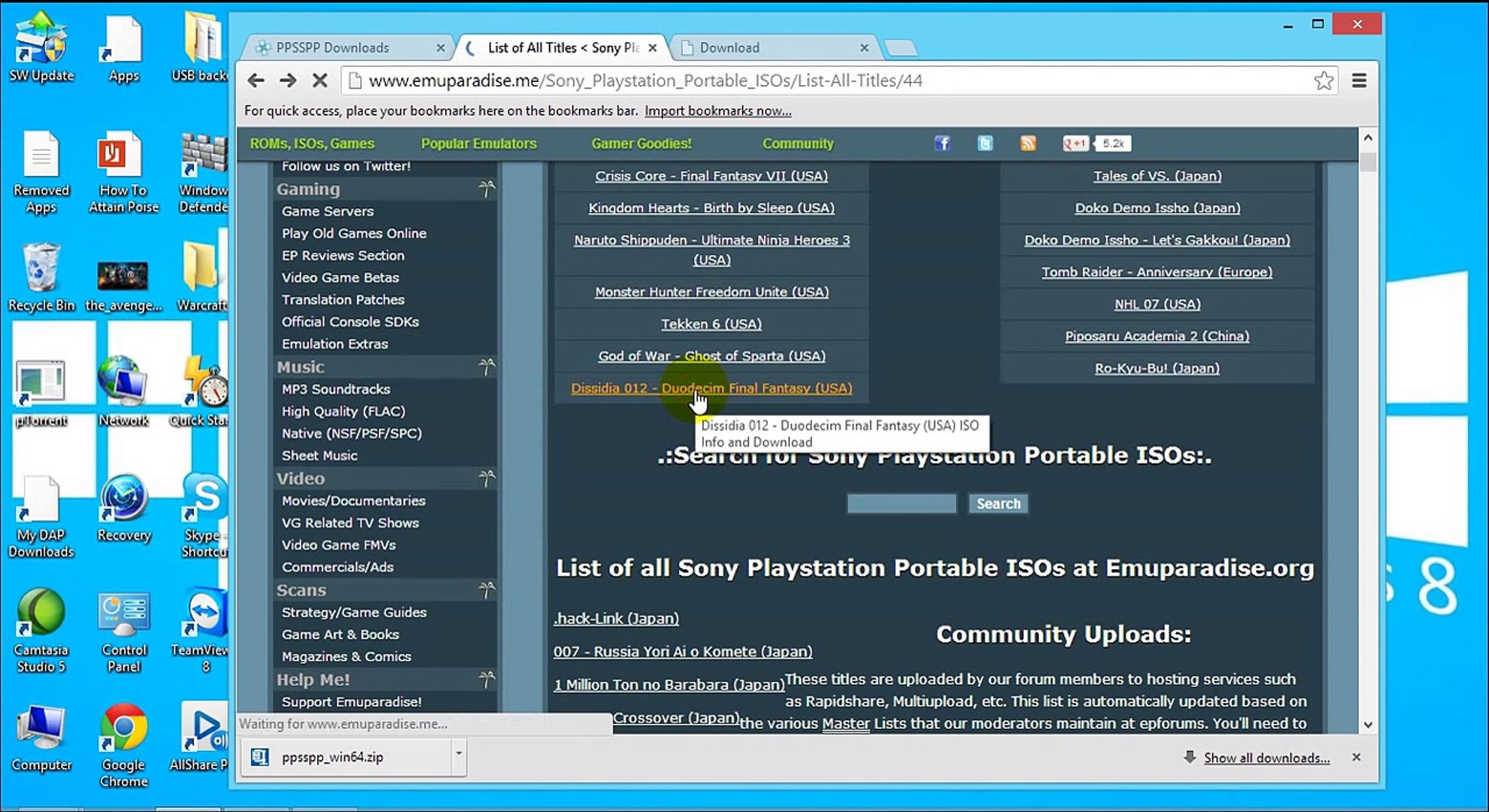Open Game Servers in the sidebar
The width and height of the screenshot is (1489, 812).
tap(327, 211)
